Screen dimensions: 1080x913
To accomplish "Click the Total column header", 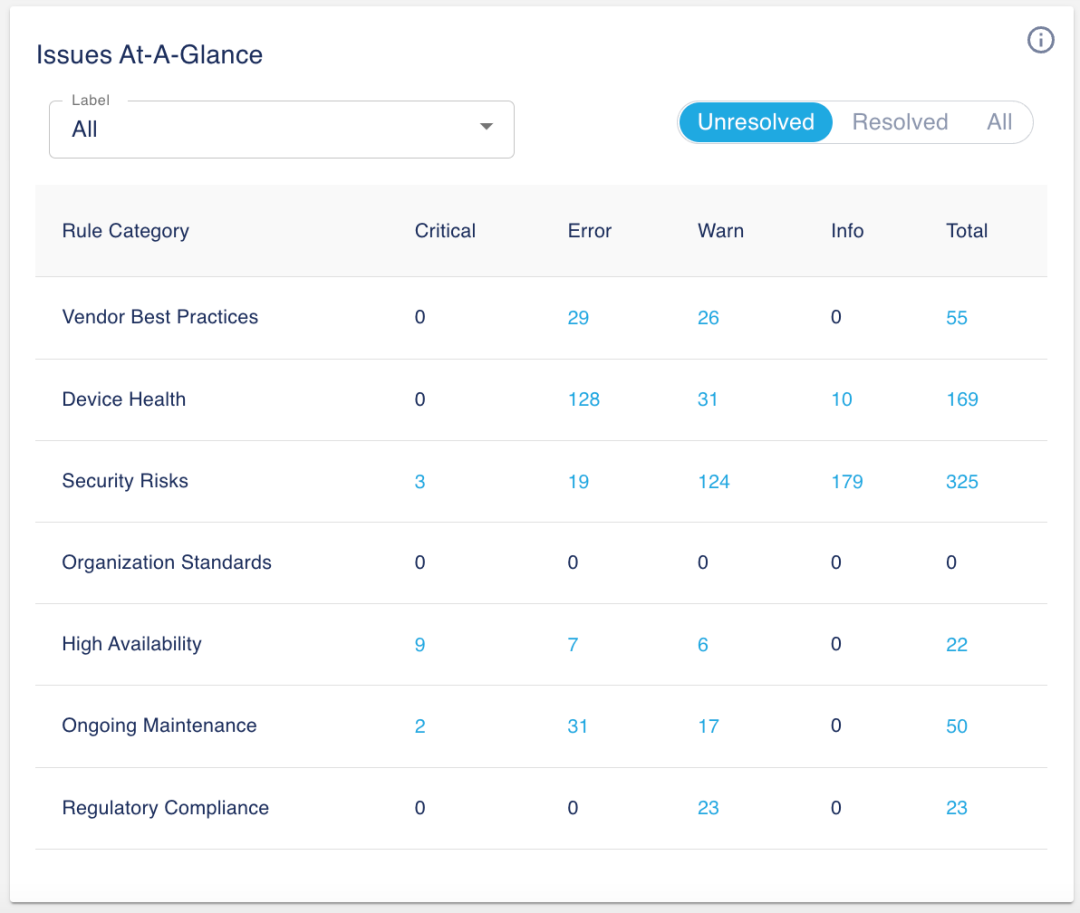I will pos(966,231).
